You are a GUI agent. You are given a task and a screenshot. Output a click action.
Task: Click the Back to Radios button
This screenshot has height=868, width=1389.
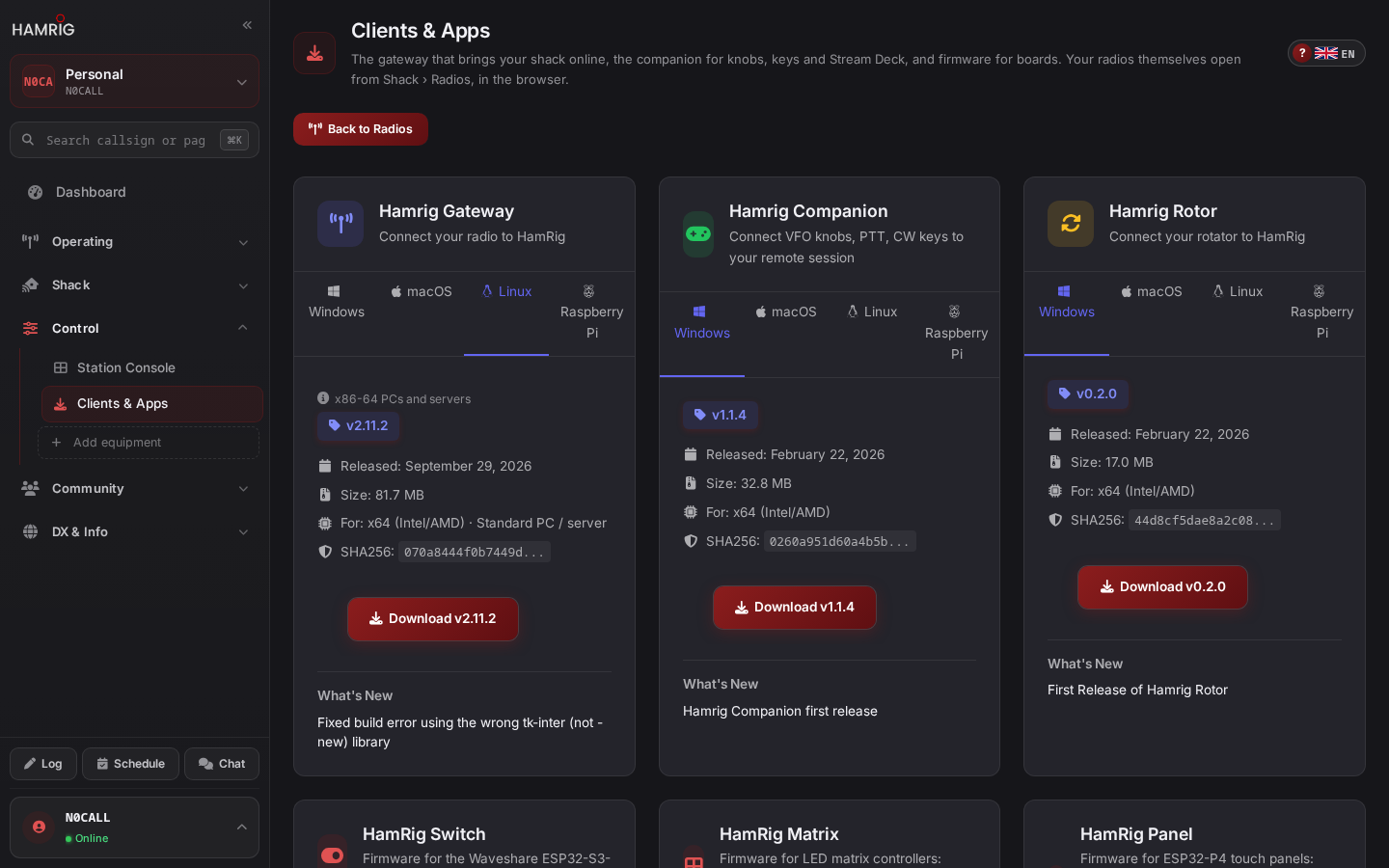(361, 129)
